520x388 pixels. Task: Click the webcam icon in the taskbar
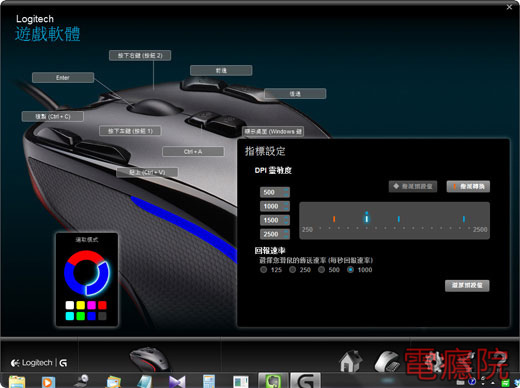click(81, 381)
